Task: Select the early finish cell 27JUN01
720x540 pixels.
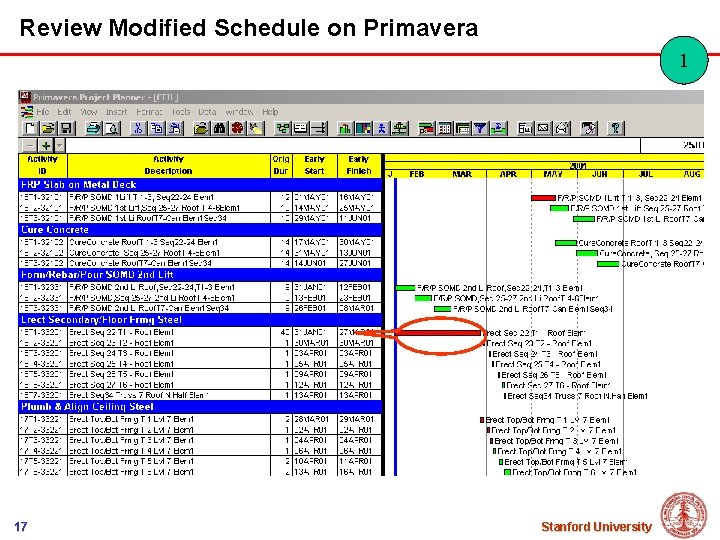Action: pos(359,263)
